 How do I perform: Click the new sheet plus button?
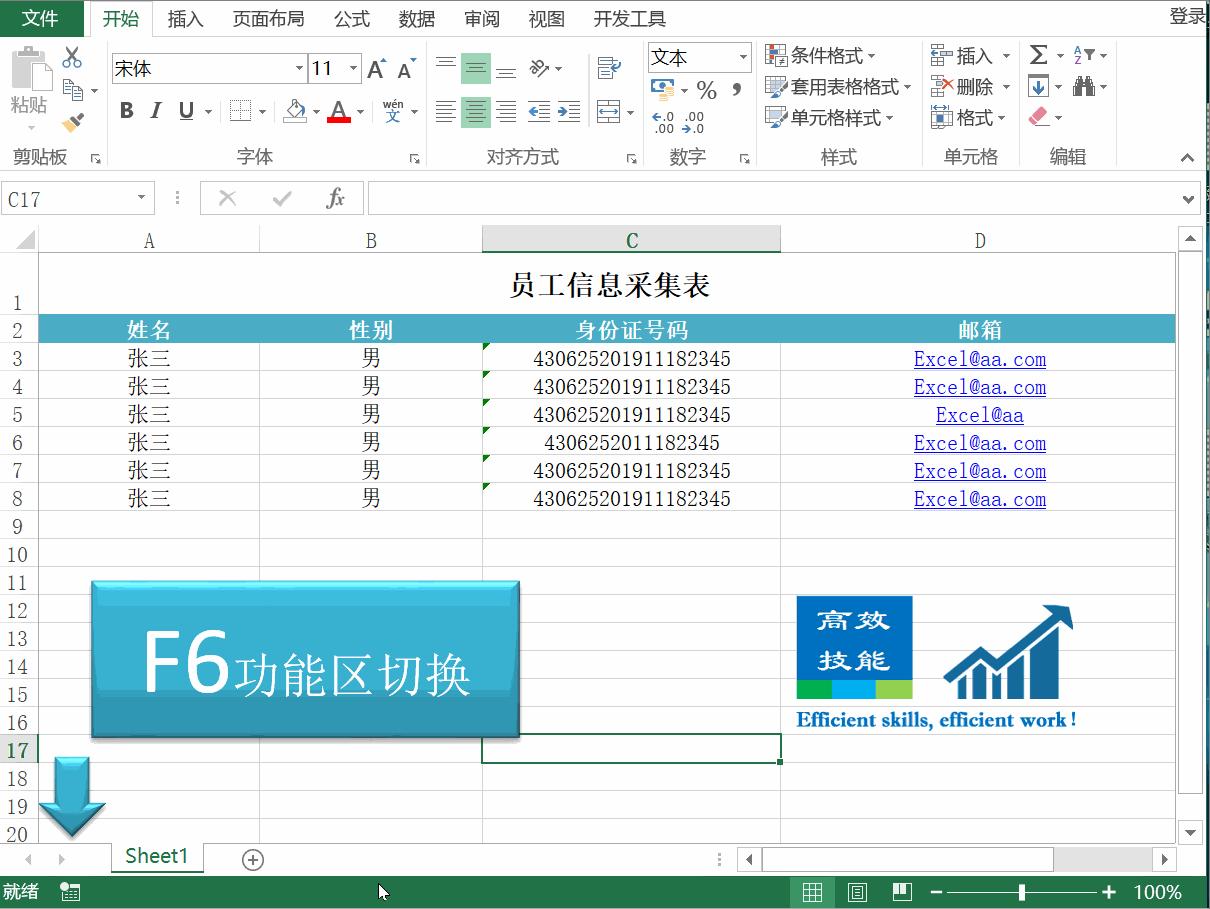tap(252, 858)
